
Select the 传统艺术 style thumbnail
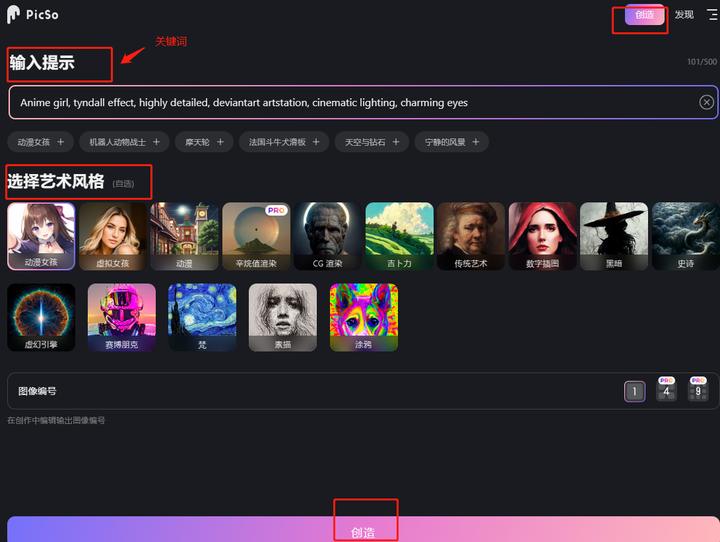point(471,236)
